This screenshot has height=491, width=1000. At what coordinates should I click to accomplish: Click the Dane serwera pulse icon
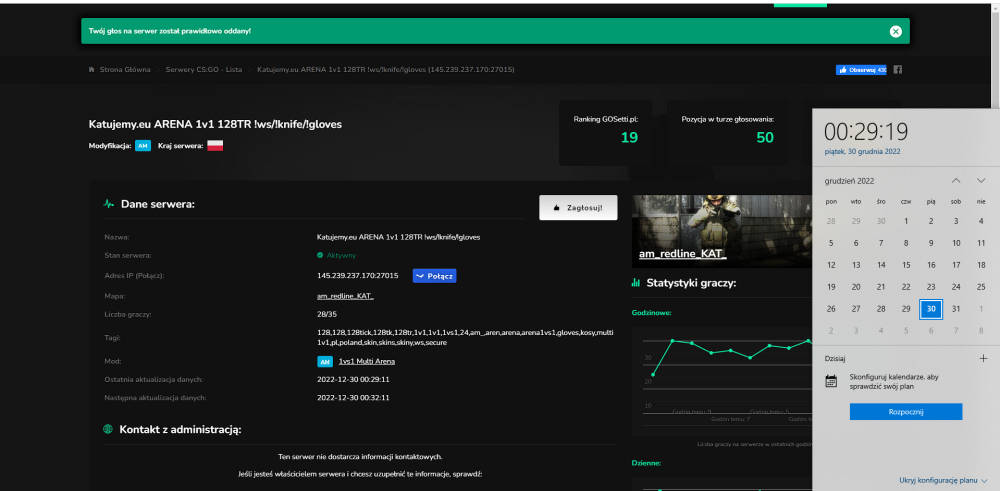pos(109,204)
